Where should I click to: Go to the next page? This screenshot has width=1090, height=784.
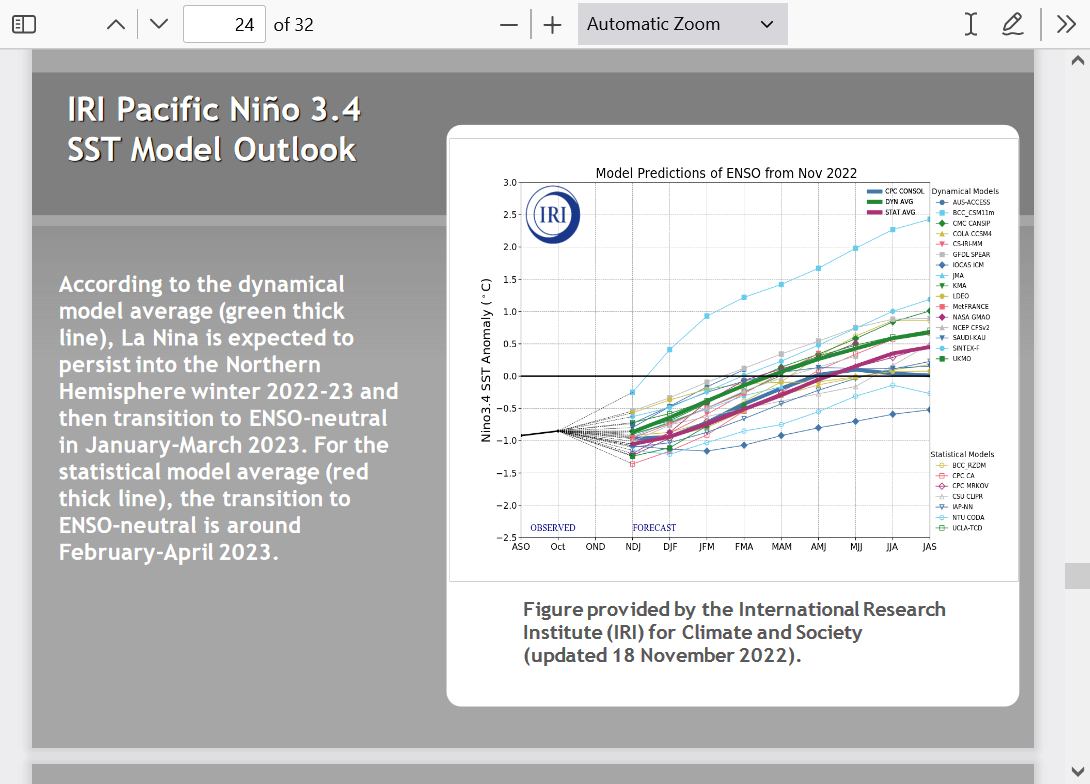(x=158, y=24)
